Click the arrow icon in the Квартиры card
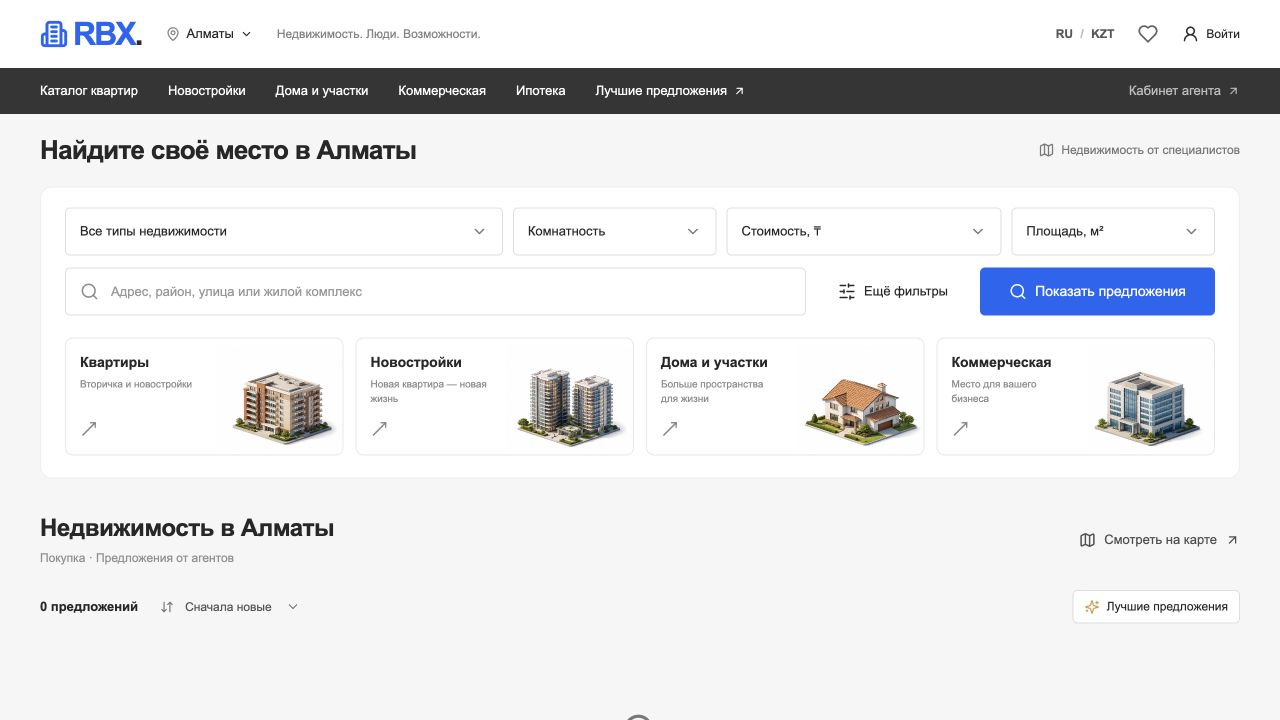The image size is (1280, 720). point(89,428)
